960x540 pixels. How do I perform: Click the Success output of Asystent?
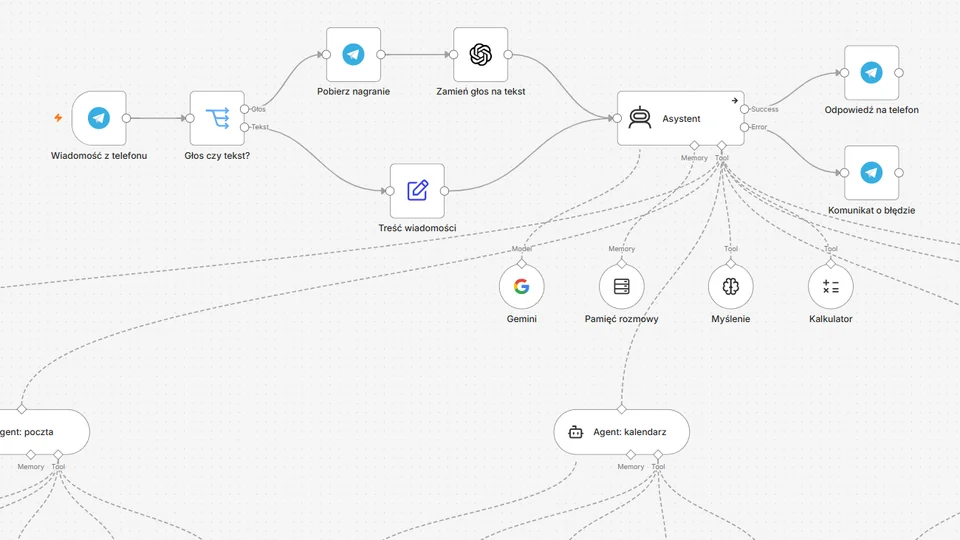(x=744, y=109)
